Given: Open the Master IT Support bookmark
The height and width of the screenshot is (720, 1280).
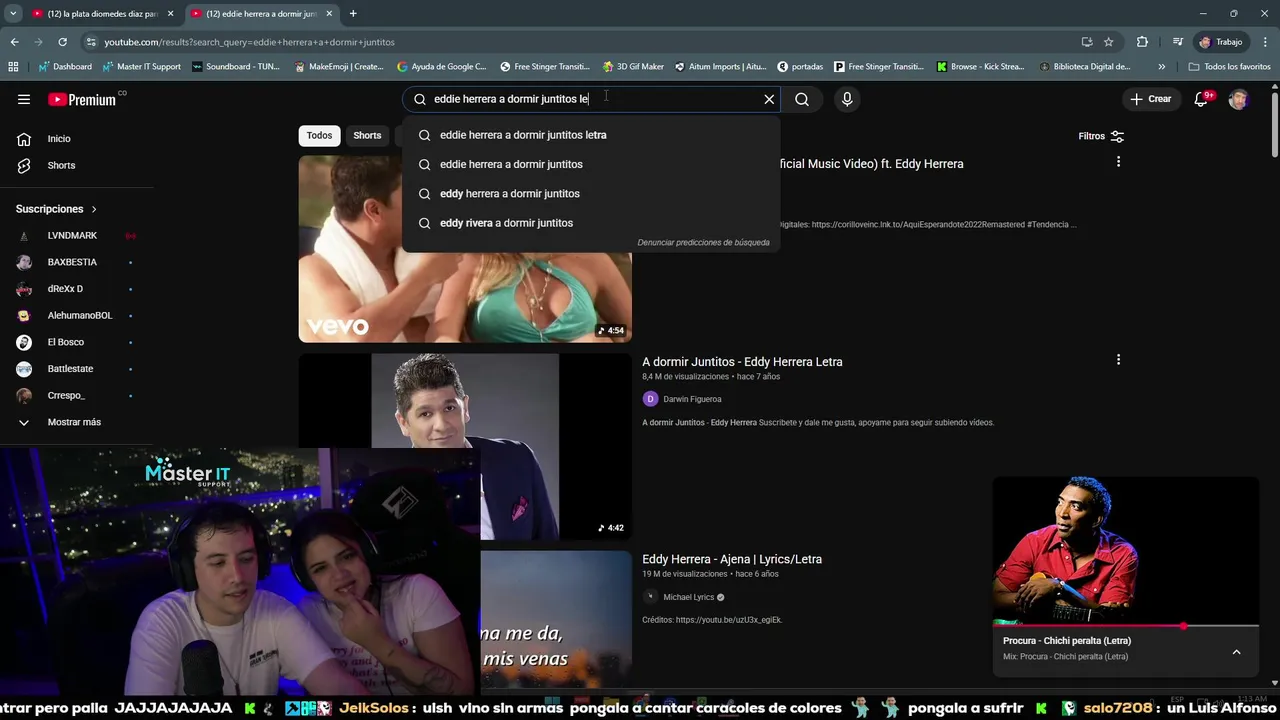Looking at the screenshot, I should (x=141, y=67).
